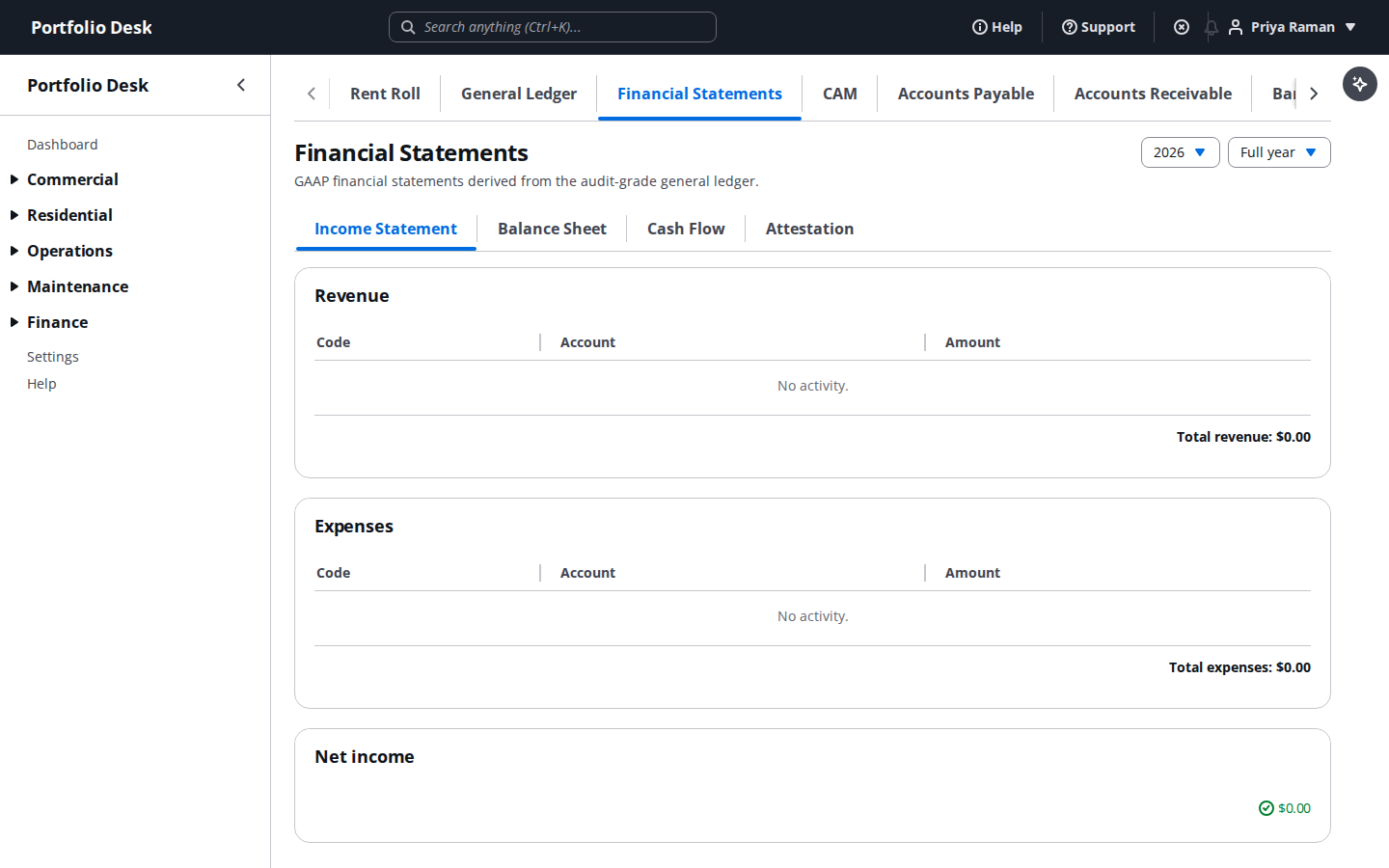Click 'No activity.' in the Expenses table
The height and width of the screenshot is (868, 1389).
tap(813, 616)
